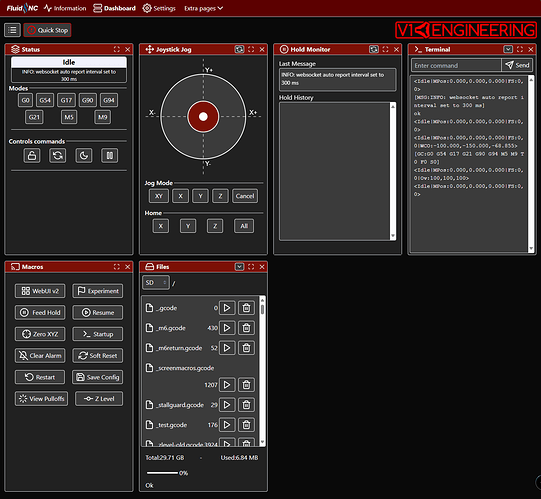Run the Zero XYZ macro
The width and height of the screenshot is (541, 499).
[40, 334]
